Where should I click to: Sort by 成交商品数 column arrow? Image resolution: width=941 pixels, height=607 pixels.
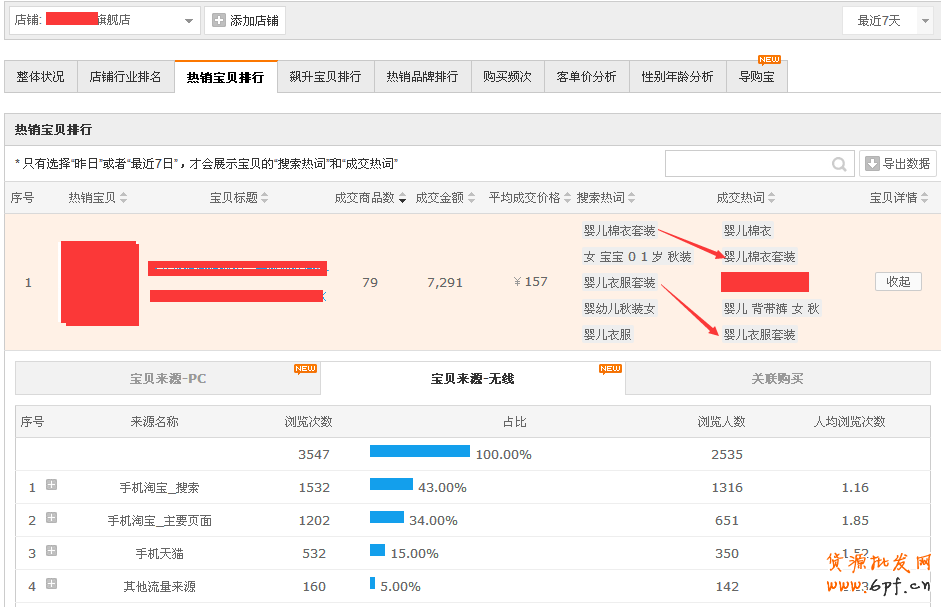pyautogui.click(x=403, y=199)
